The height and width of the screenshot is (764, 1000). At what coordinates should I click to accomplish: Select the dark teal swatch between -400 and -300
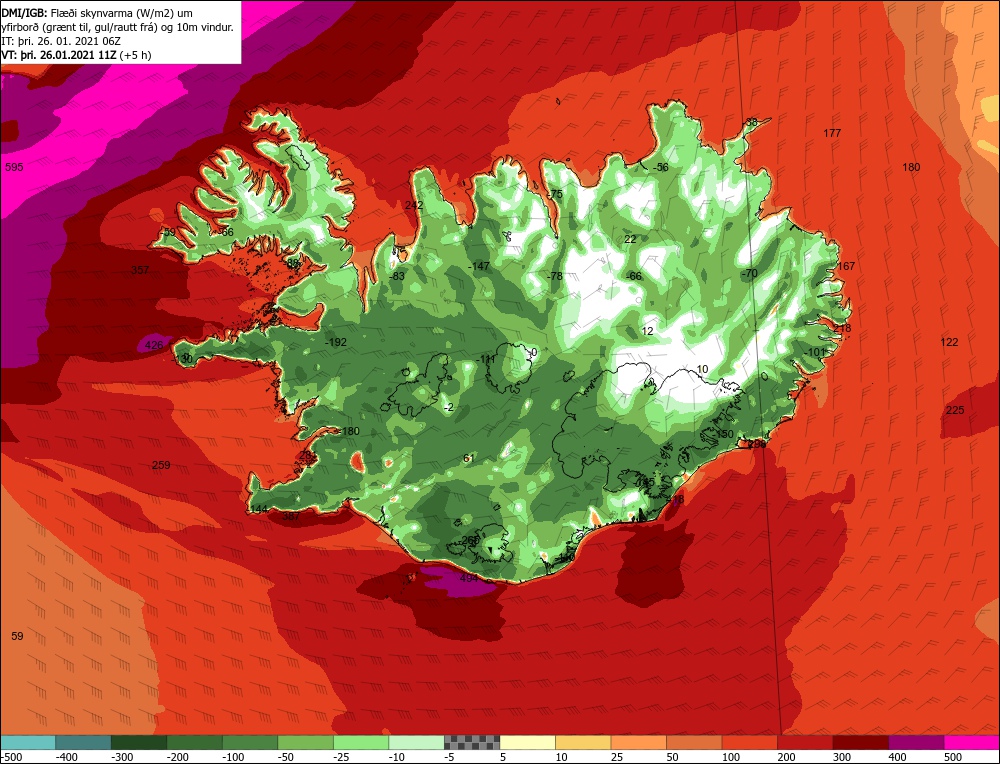tap(83, 742)
